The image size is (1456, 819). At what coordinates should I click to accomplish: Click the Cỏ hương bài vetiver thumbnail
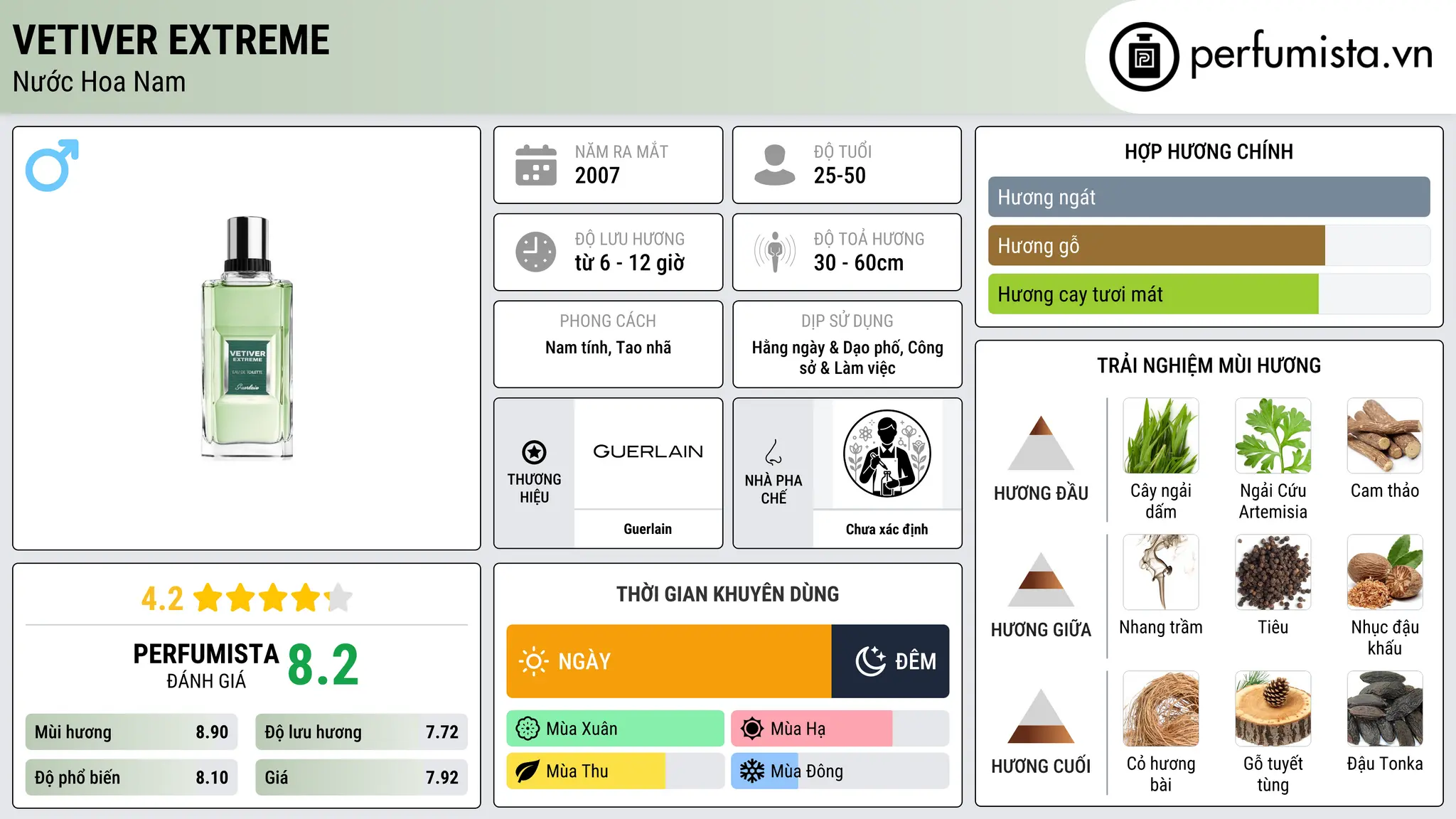tap(1161, 709)
